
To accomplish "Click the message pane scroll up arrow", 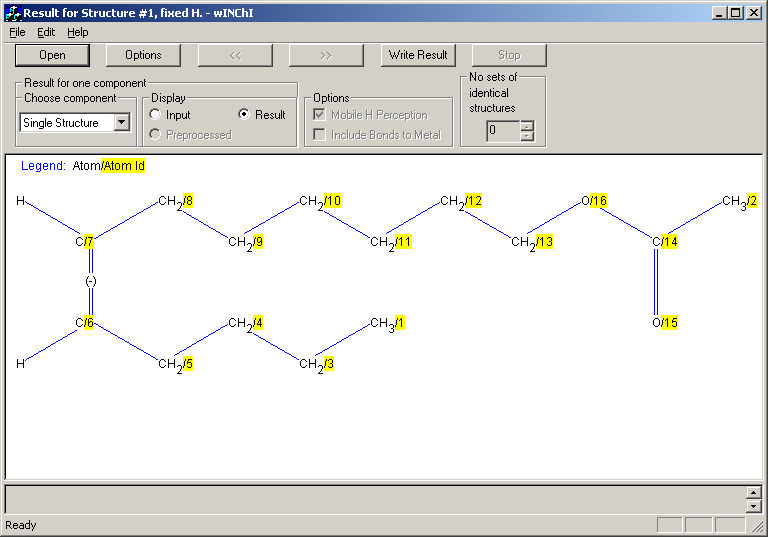I will tap(754, 492).
